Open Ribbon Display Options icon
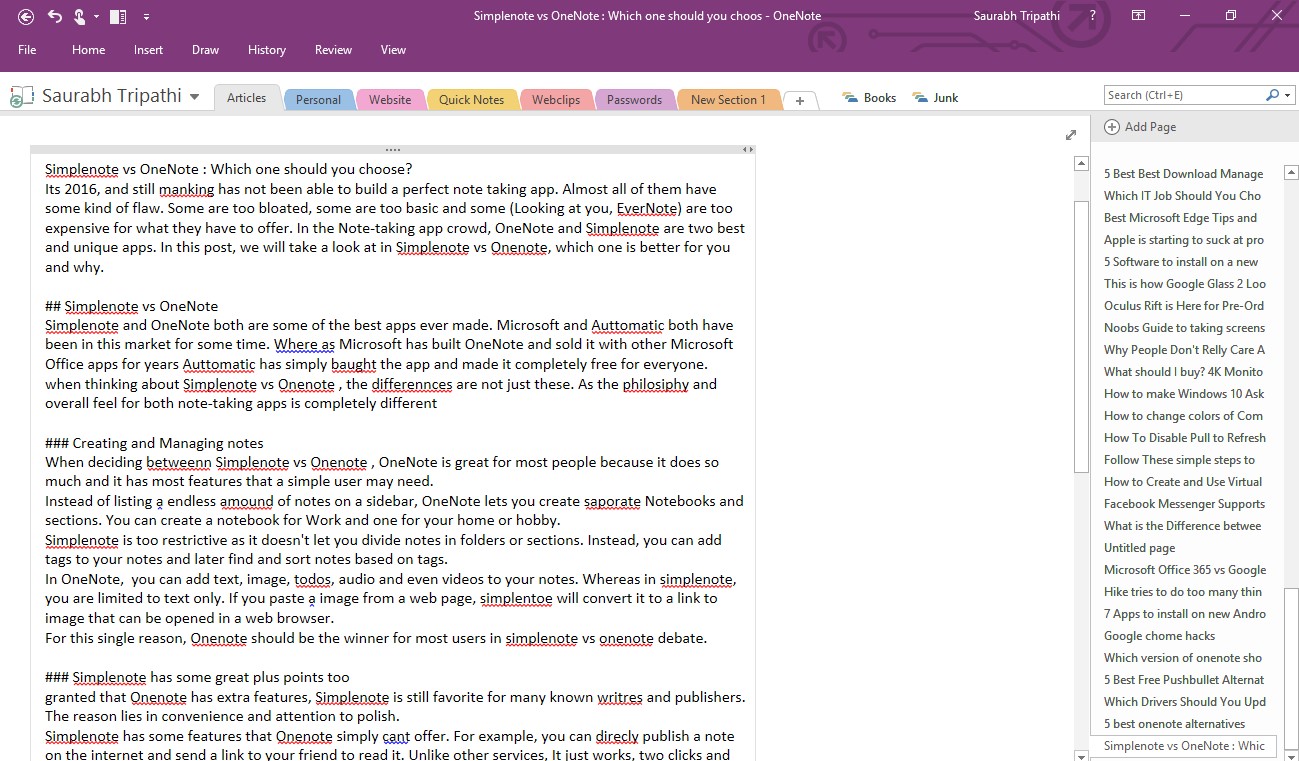The width and height of the screenshot is (1299, 761). click(1138, 16)
